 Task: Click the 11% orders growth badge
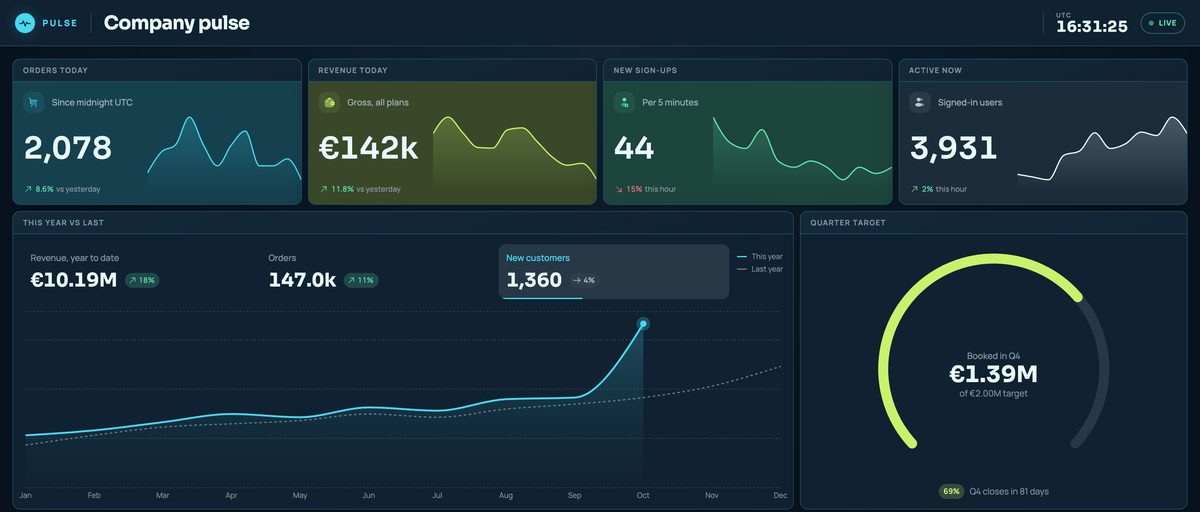coord(361,280)
